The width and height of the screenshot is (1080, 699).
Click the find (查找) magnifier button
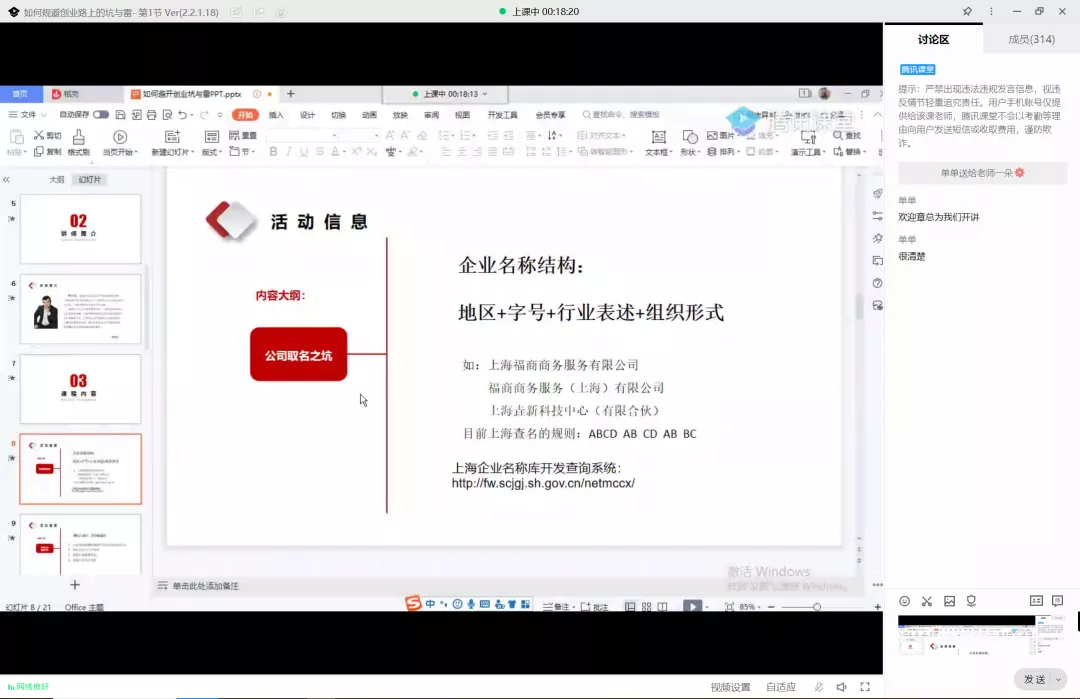click(x=847, y=136)
